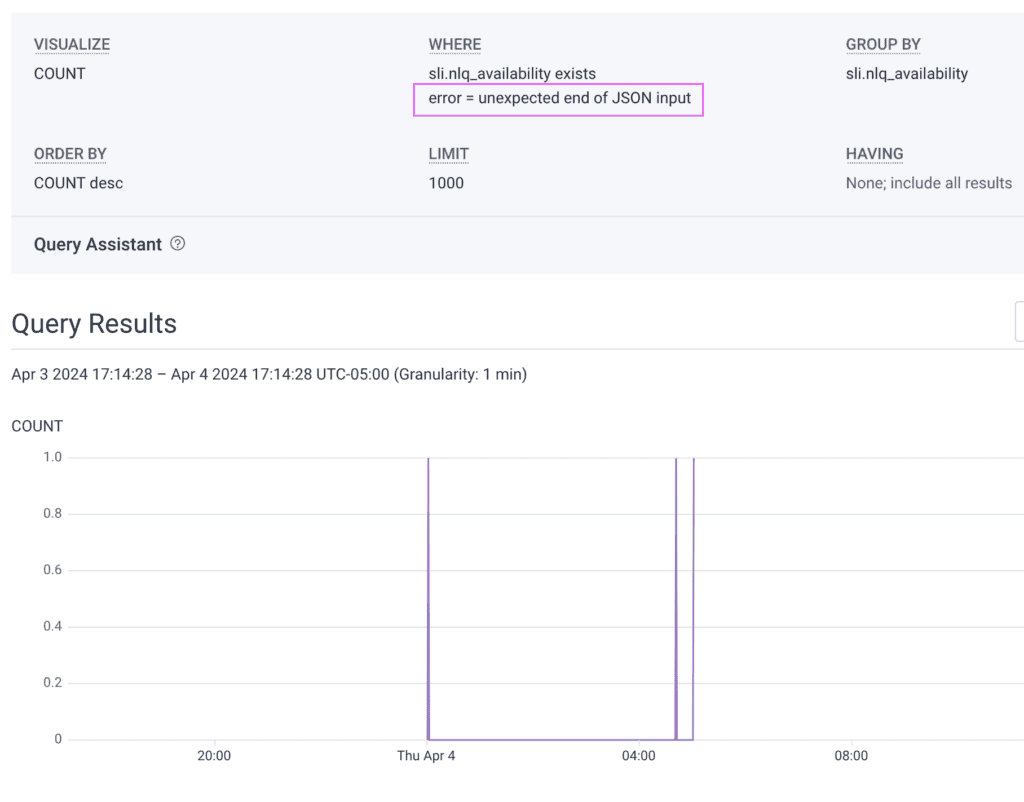1024x802 pixels.
Task: Edit the COUNT value under VISUALIZE
Action: [x=60, y=73]
